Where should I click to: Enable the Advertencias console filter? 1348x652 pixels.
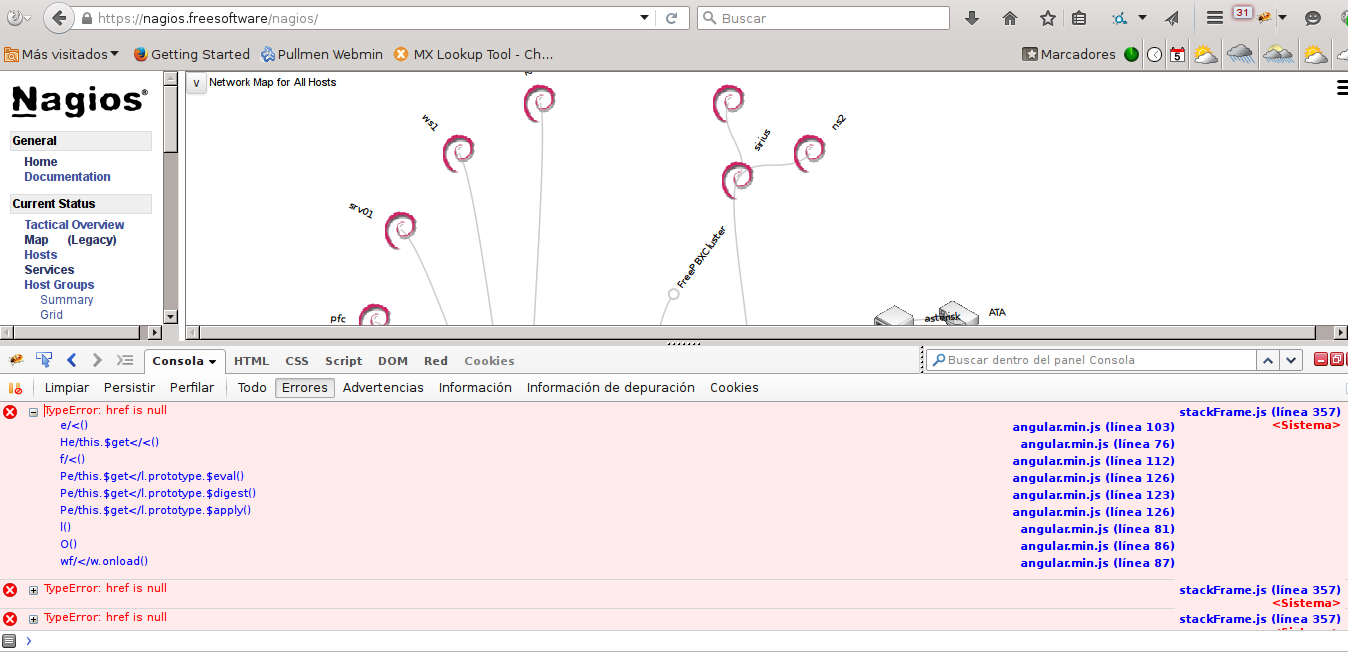[383, 388]
